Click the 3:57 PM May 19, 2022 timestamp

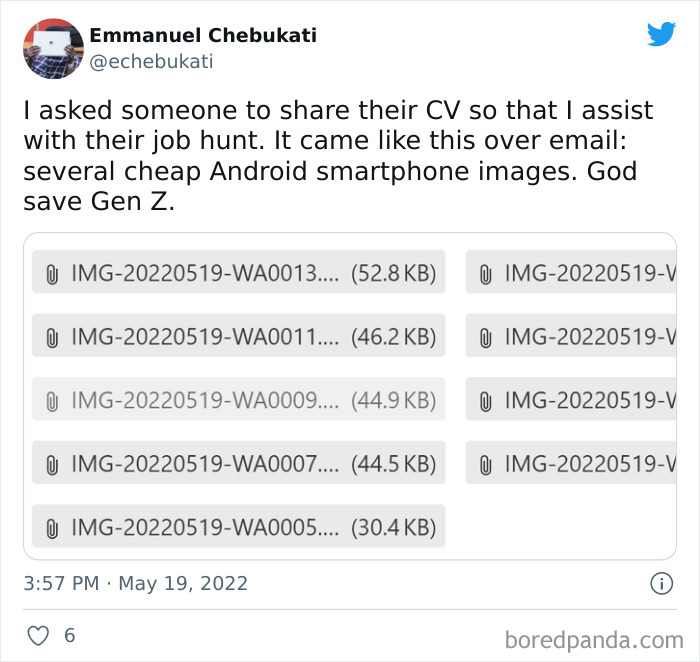pos(135,583)
